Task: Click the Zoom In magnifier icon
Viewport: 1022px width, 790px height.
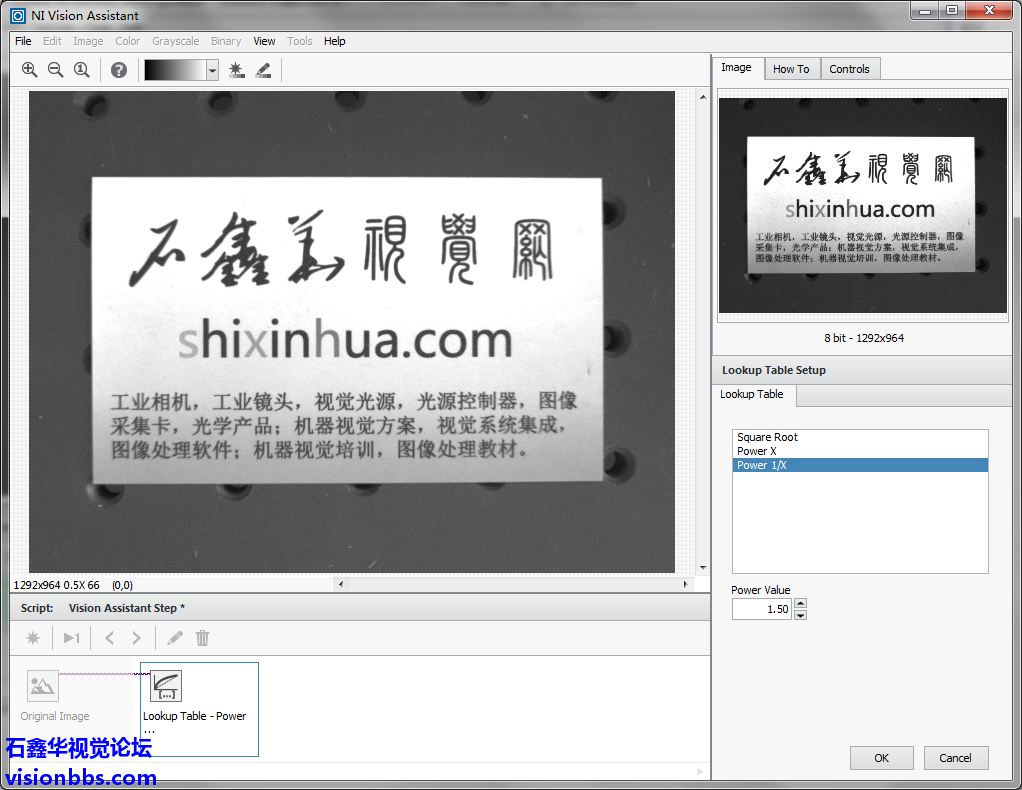Action: [29, 69]
